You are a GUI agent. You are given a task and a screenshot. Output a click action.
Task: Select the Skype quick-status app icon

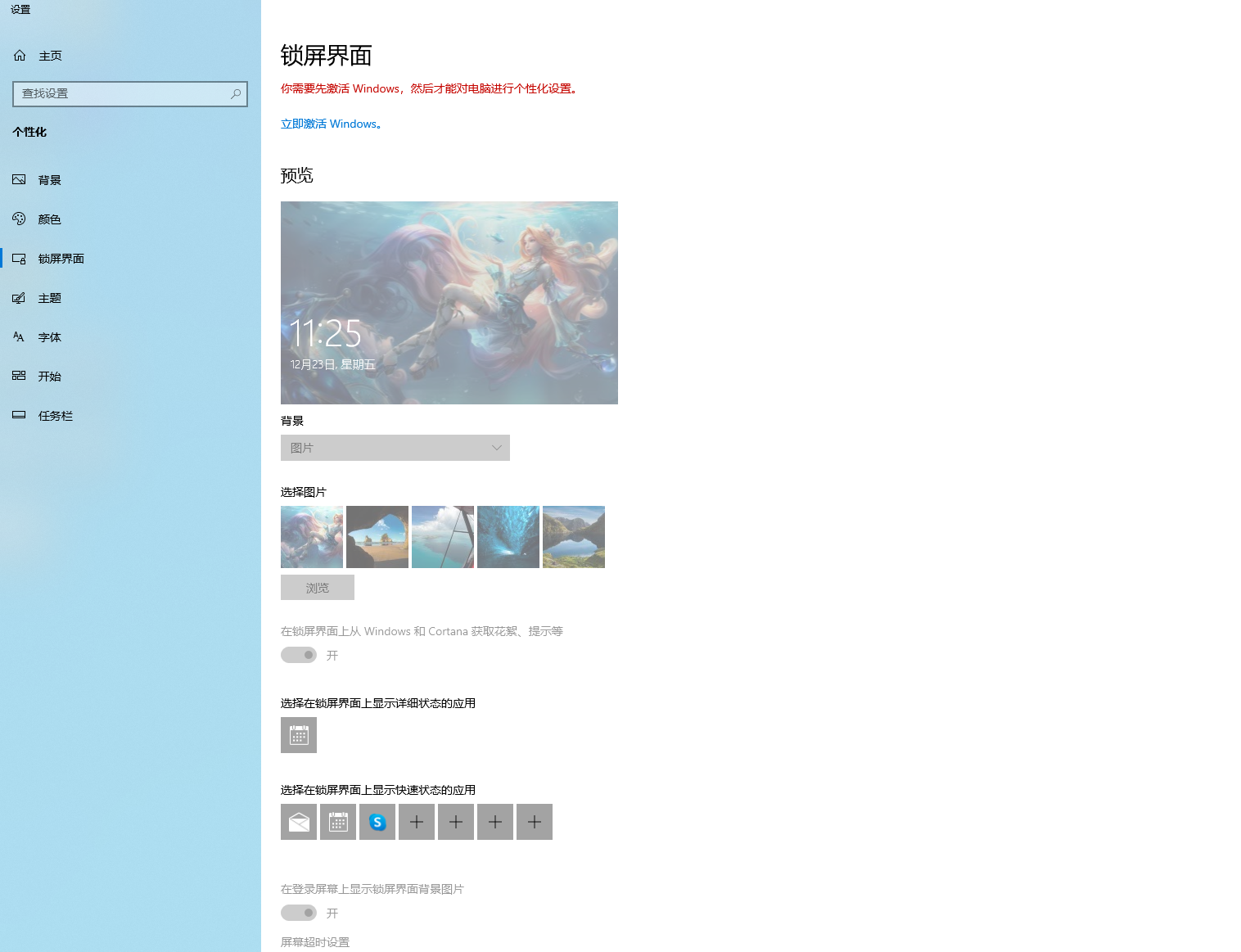tap(377, 822)
